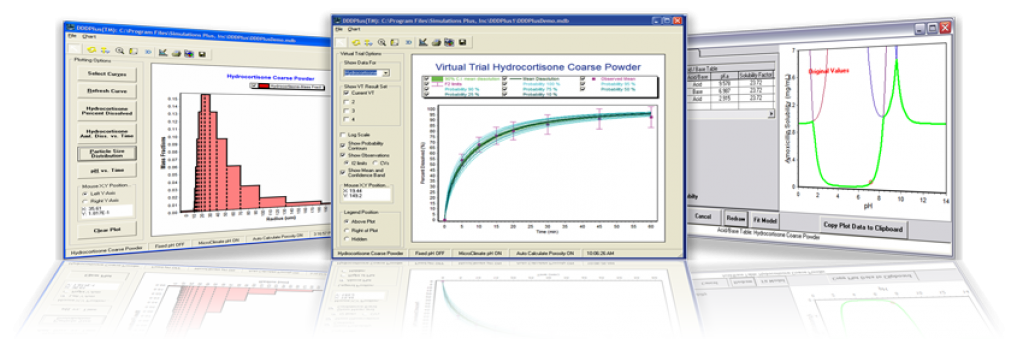
Task: Click the first yellow arrow icon in the center window toolbar
Action: click(356, 42)
